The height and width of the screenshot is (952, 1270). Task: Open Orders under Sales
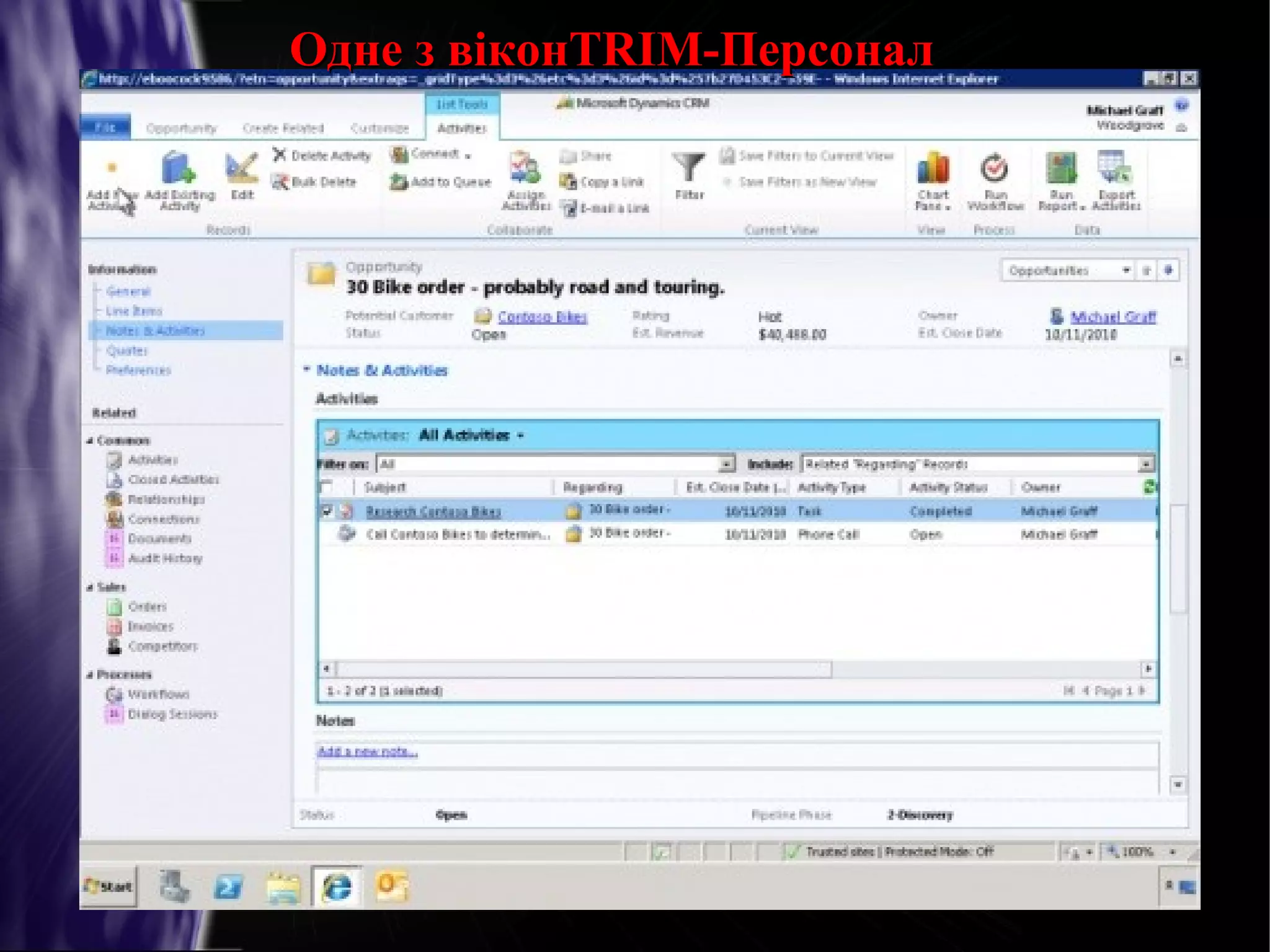[137, 607]
